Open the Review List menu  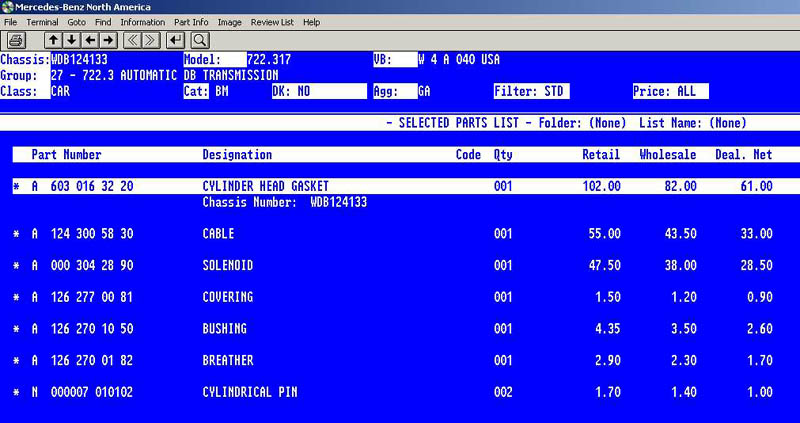(x=273, y=21)
